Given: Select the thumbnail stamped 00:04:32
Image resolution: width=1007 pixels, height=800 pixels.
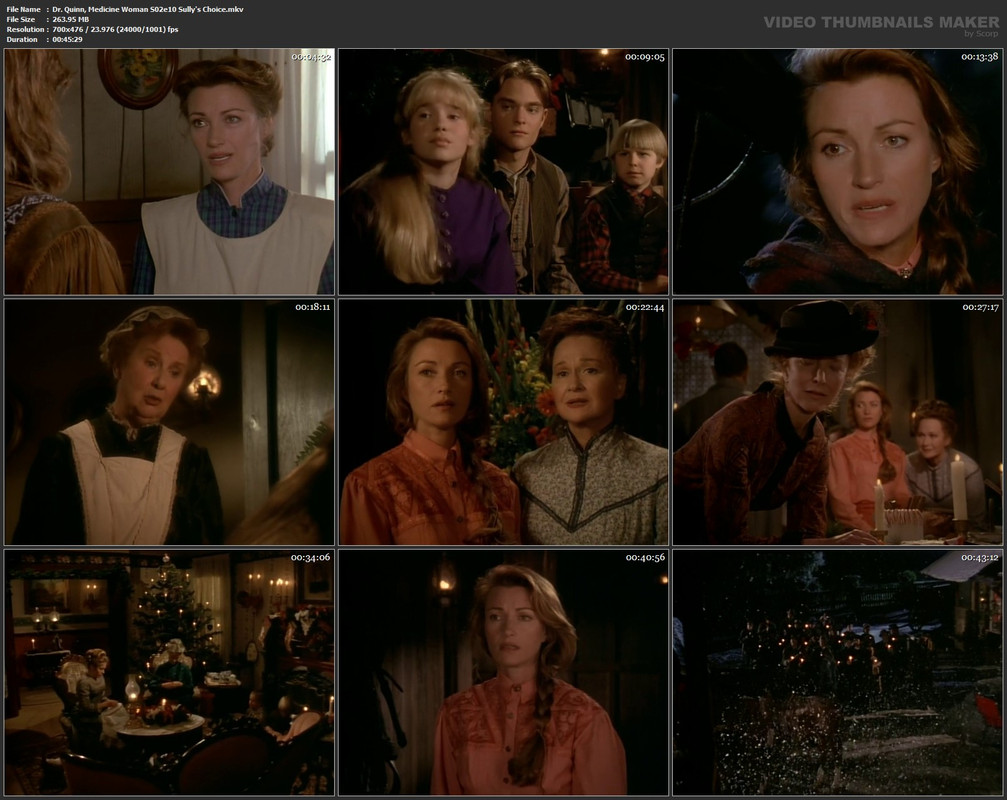Looking at the screenshot, I should coord(169,171).
